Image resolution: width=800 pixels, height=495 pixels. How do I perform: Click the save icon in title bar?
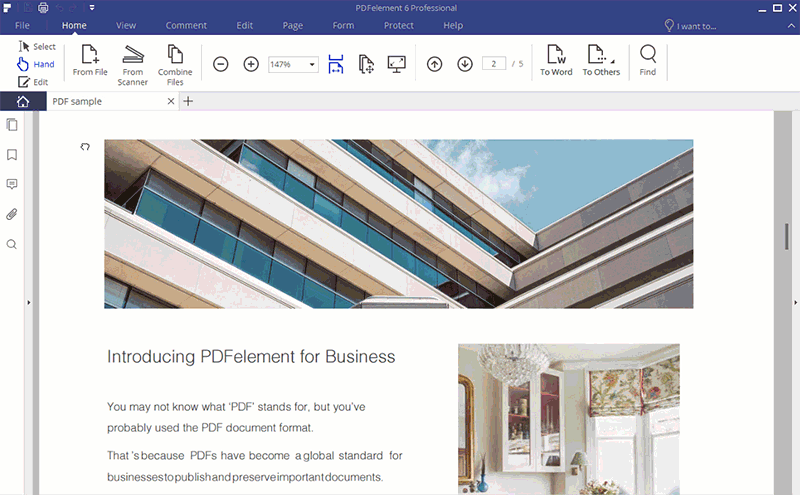coord(28,8)
